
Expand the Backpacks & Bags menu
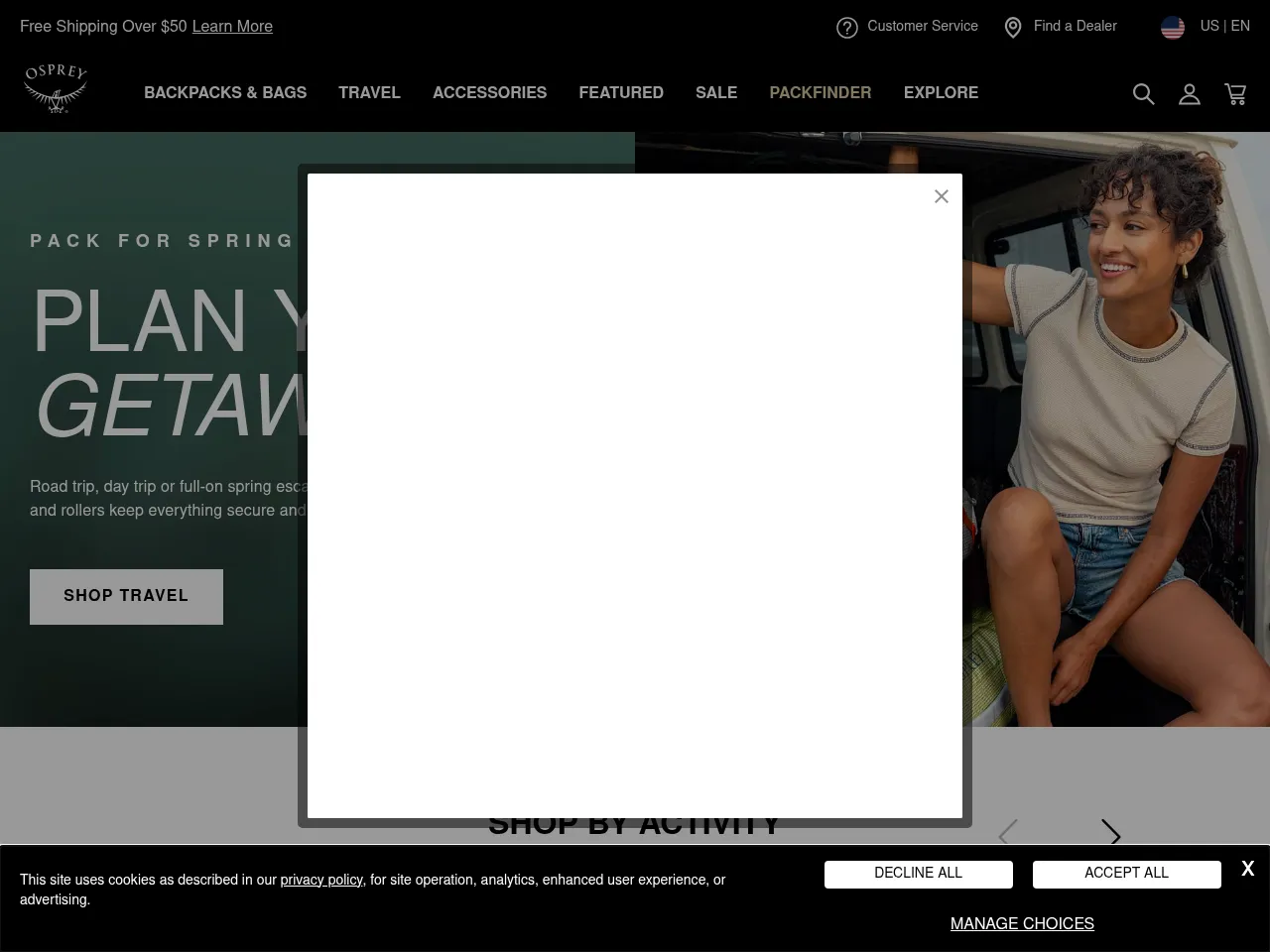225,93
